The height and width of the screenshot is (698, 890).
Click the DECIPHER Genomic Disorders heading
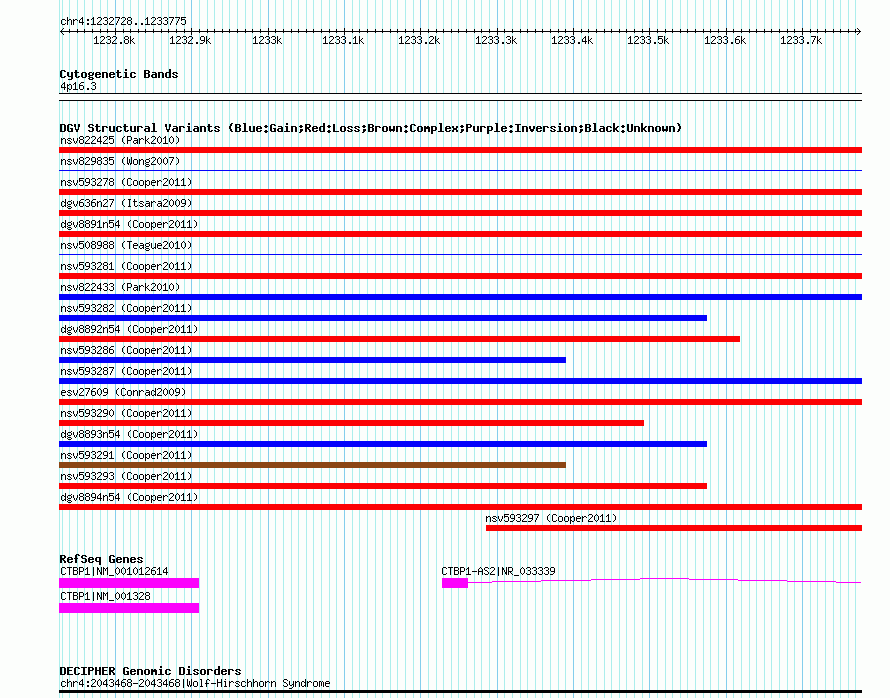click(150, 671)
